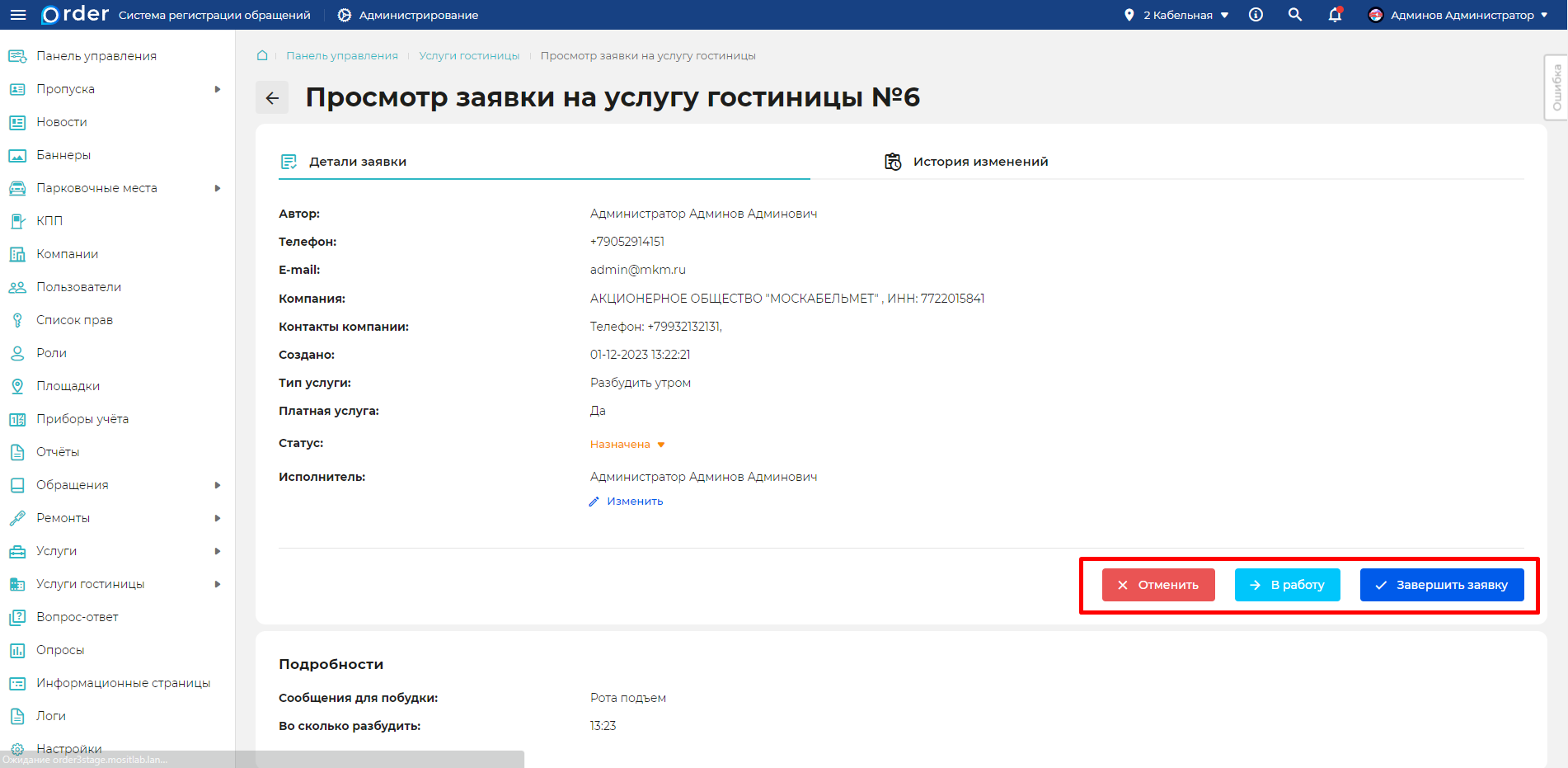Click the search magnifier icon

click(x=1294, y=14)
